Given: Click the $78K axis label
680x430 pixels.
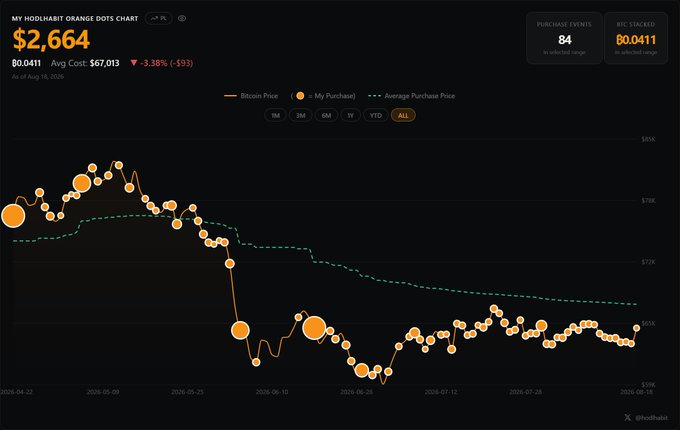Looking at the screenshot, I should [648, 200].
